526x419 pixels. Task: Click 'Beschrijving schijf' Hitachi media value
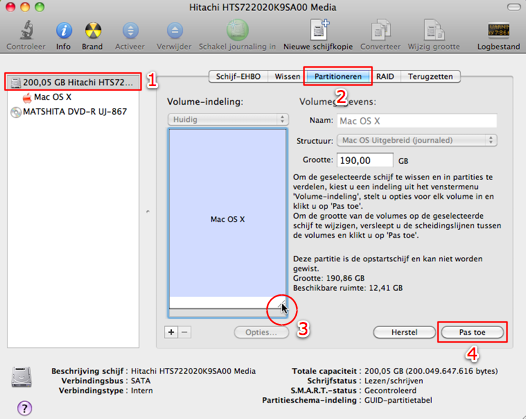pos(193,371)
